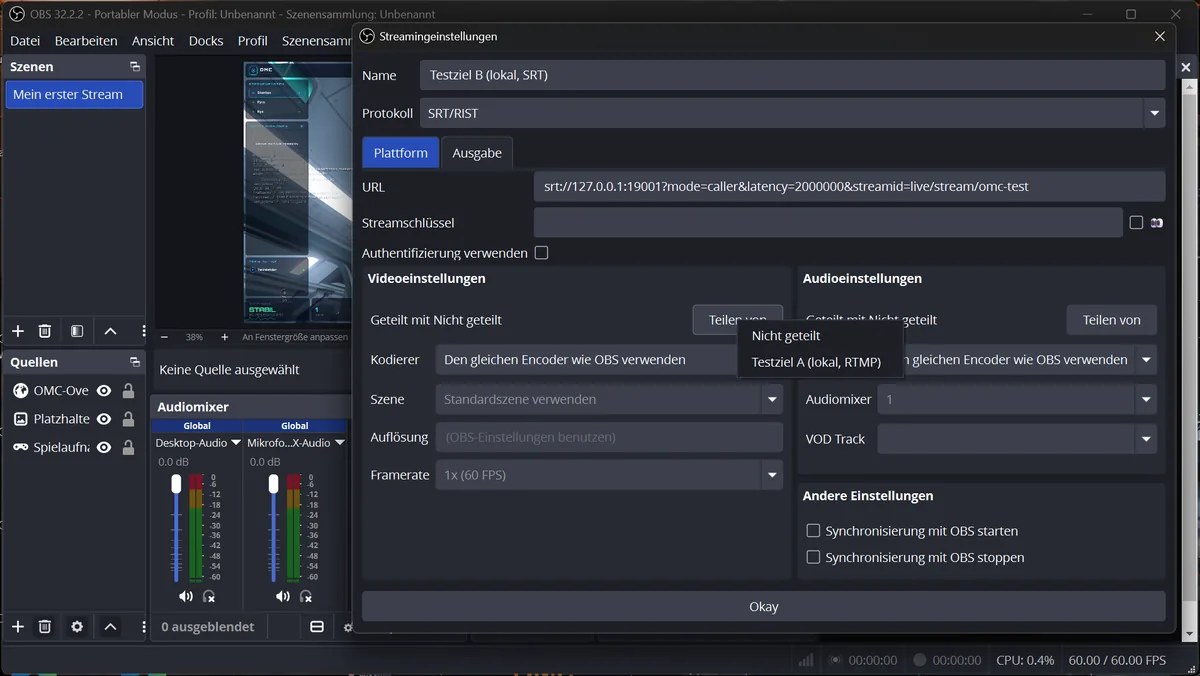Open the Profil menu
This screenshot has width=1200, height=676.
tap(253, 41)
